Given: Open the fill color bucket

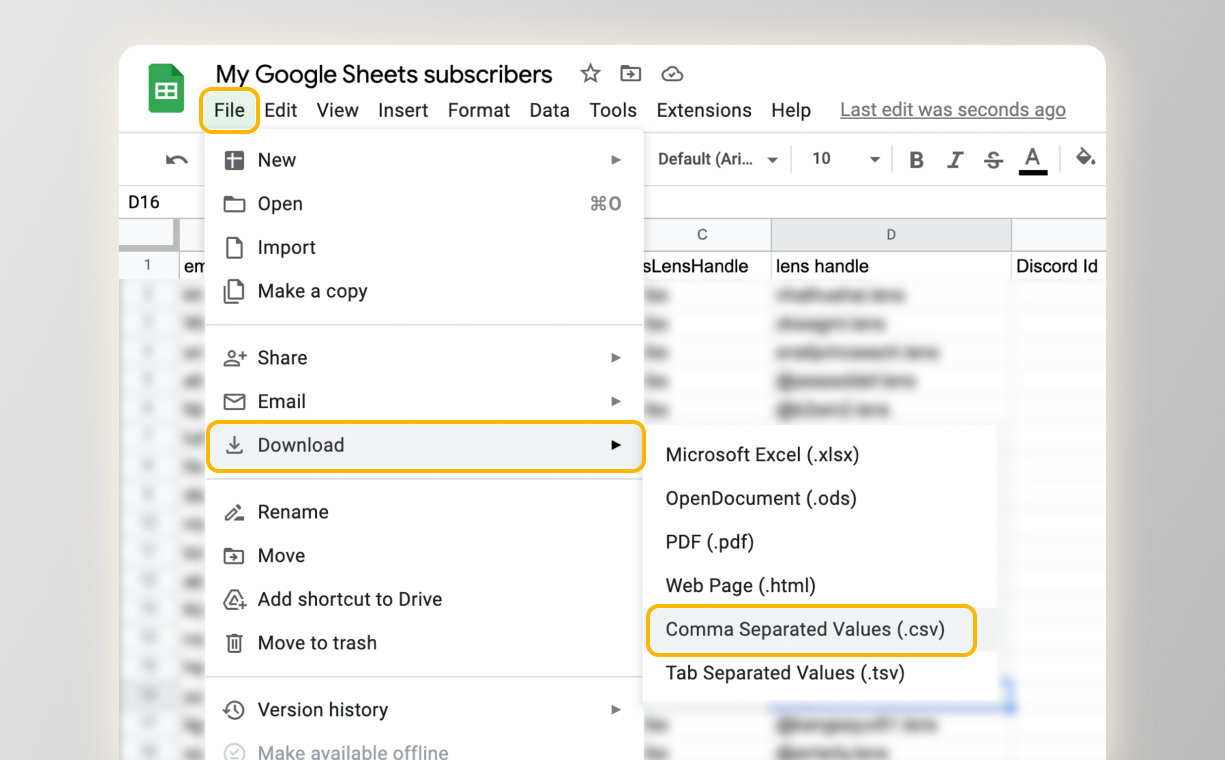Looking at the screenshot, I should point(1085,158).
